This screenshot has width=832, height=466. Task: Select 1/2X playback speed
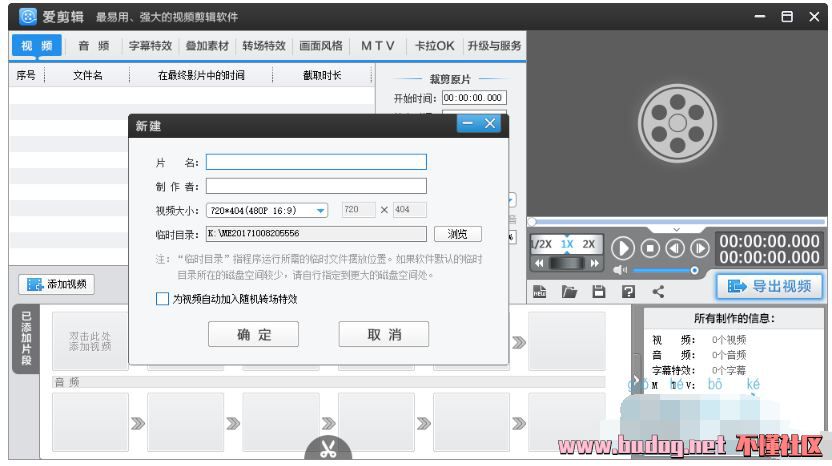542,244
